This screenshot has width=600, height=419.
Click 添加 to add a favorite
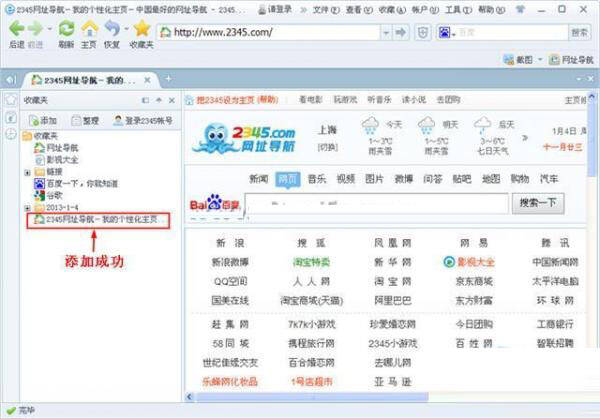click(43, 121)
